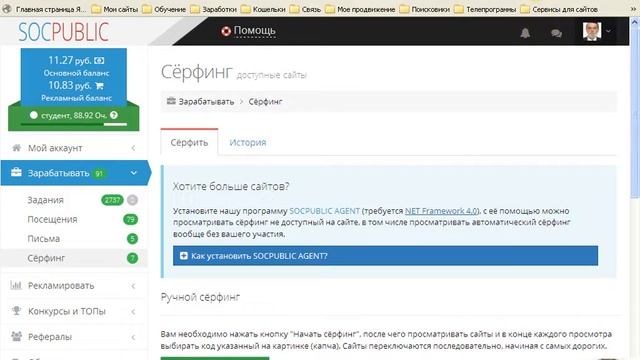Open Главная страница Я... bookmark
Image resolution: width=640 pixels, height=360 pixels.
(45, 9)
